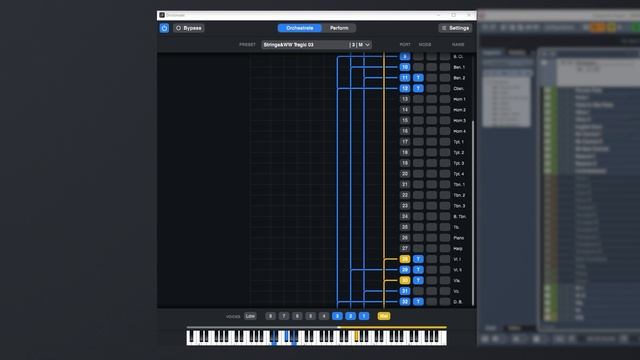Viewport: 640px width, 360px height.
Task: Select the Low voices button
Action: [250, 316]
